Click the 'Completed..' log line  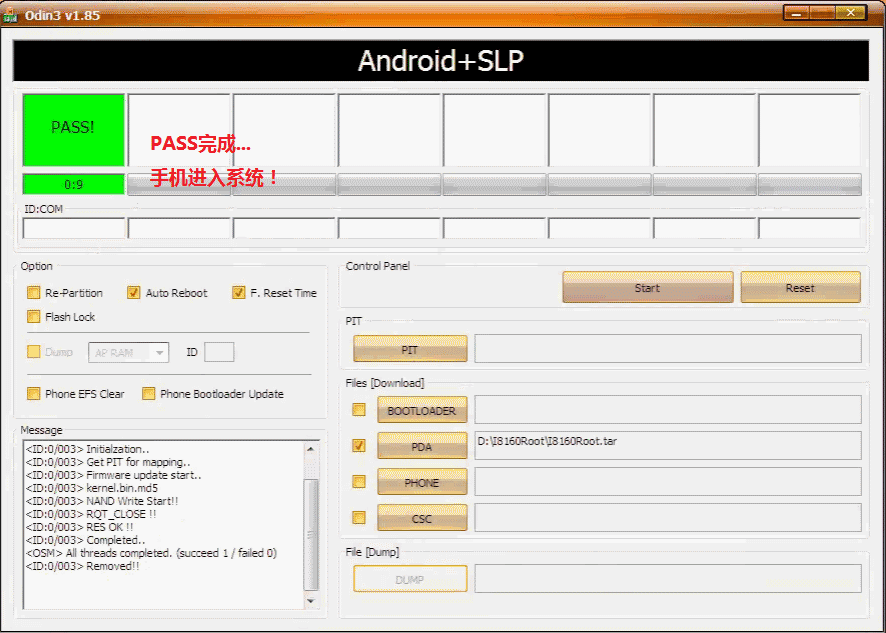pyautogui.click(x=85, y=540)
